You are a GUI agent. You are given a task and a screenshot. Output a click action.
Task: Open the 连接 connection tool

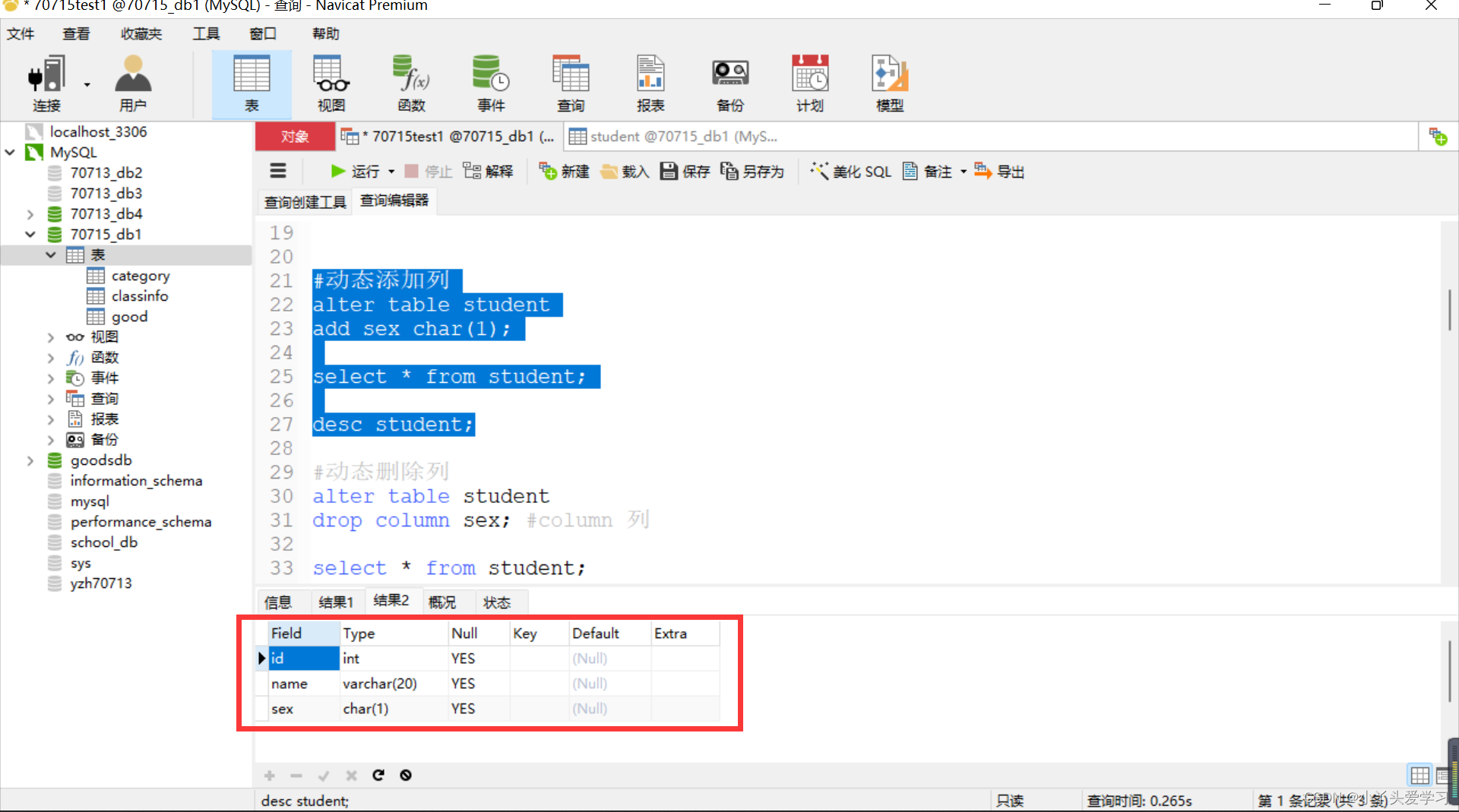pyautogui.click(x=46, y=84)
